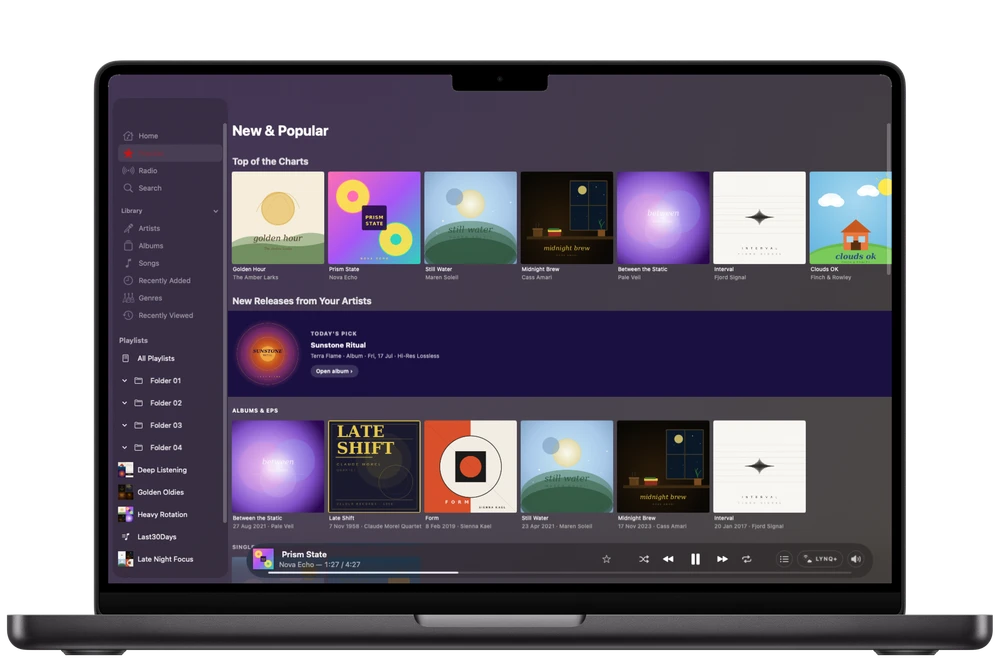Open the Heavy Rotation playlist

pyautogui.click(x=170, y=515)
